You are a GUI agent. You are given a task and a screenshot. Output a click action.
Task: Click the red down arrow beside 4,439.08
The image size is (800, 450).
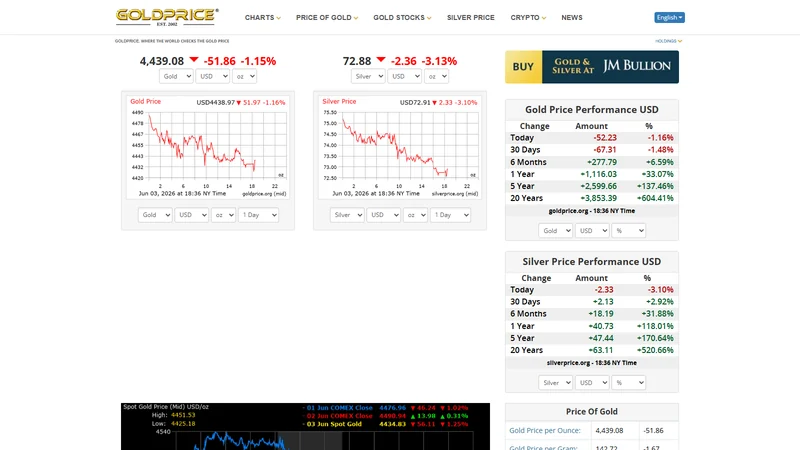pos(193,60)
